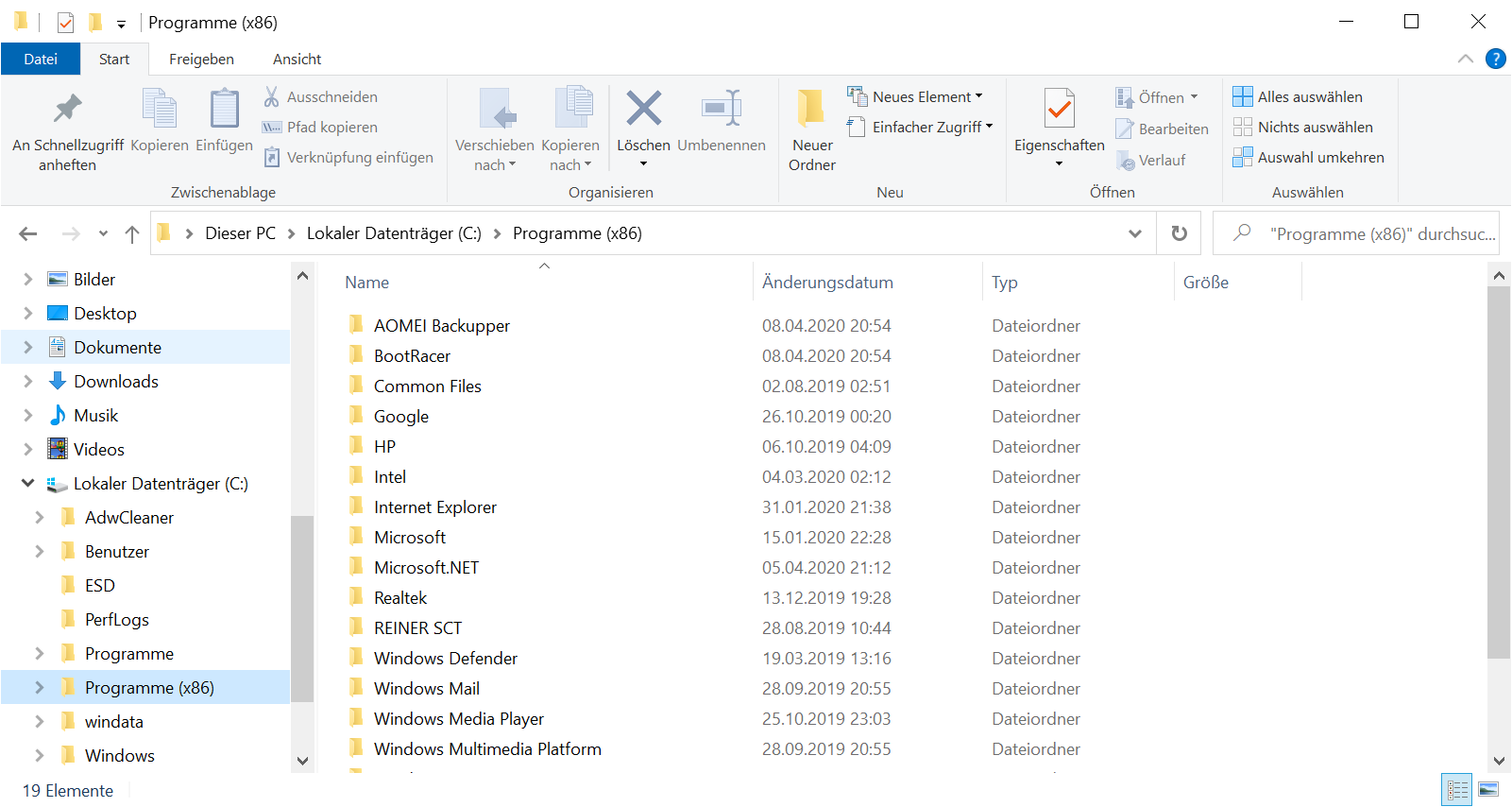Click the Programme (x86) search field
This screenshot has height=807, width=1512.
tap(1356, 233)
